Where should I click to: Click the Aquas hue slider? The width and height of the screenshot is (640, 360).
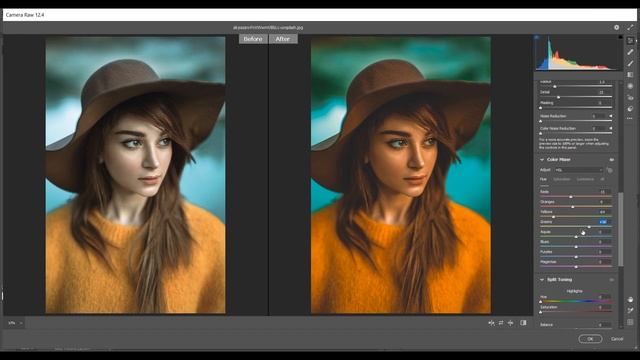(576, 237)
